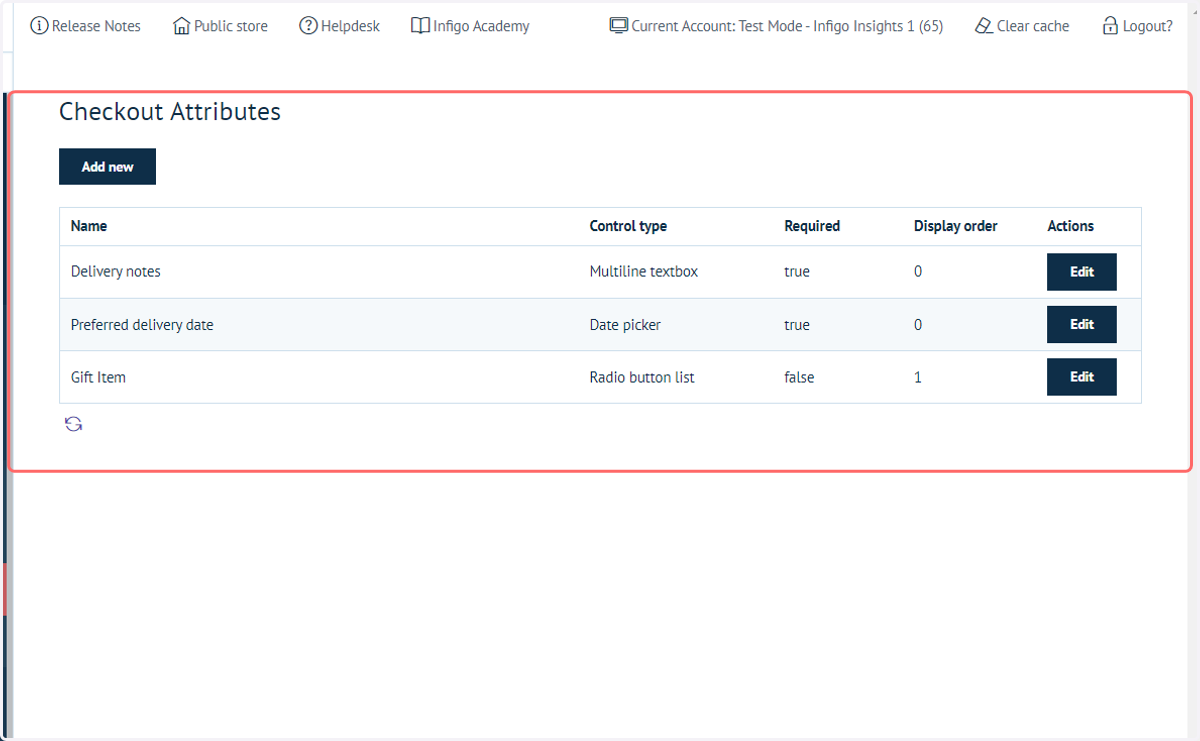Edit the Delivery notes attribute
This screenshot has width=1200, height=741.
click(x=1082, y=272)
